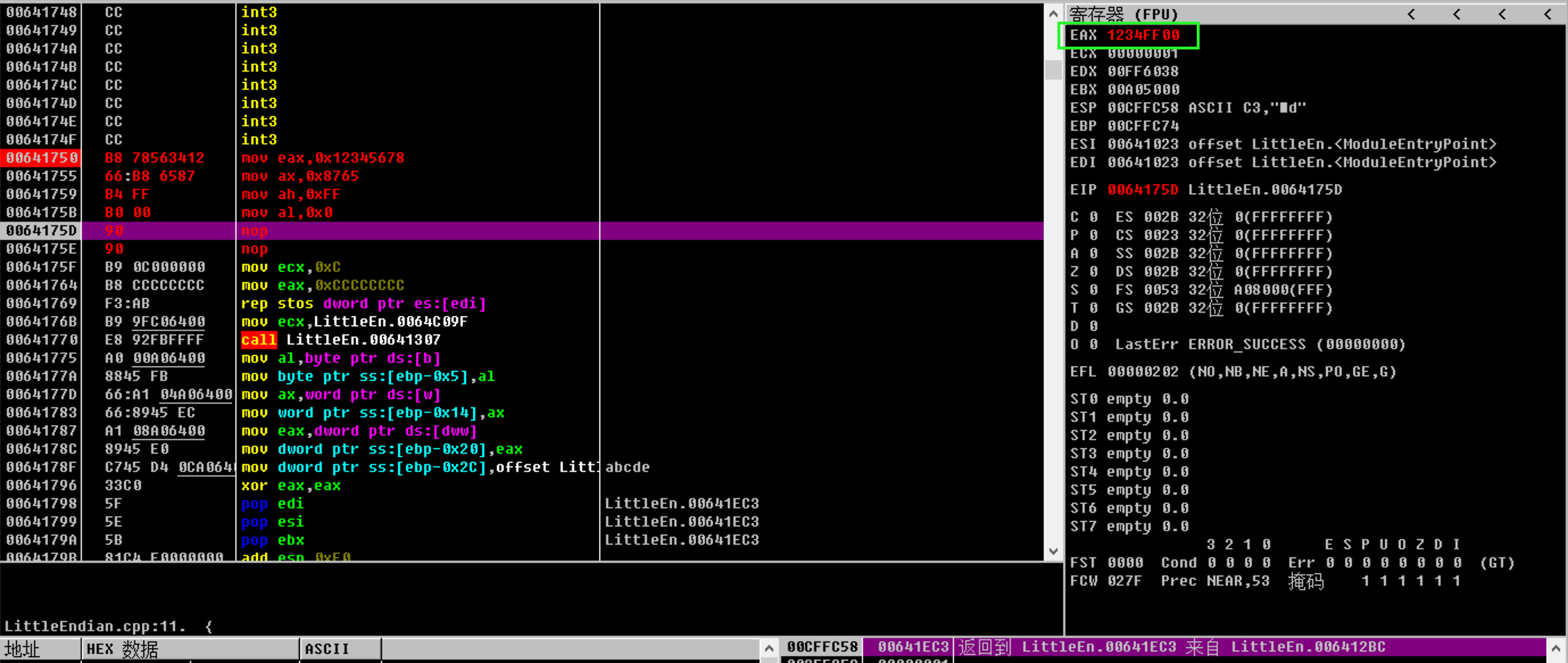Click the disassembly vertical scrollbar thumb
This screenshot has width=1568, height=663.
[1053, 69]
